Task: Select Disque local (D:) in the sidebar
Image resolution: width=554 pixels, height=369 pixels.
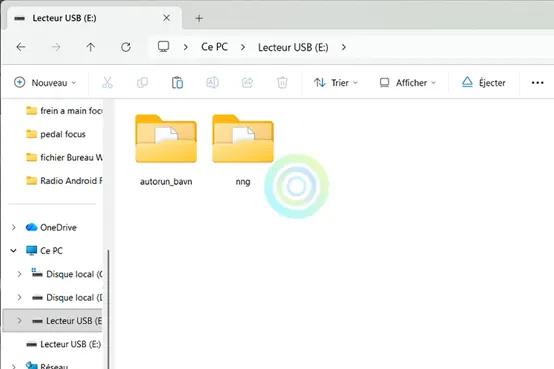Action: coord(67,298)
